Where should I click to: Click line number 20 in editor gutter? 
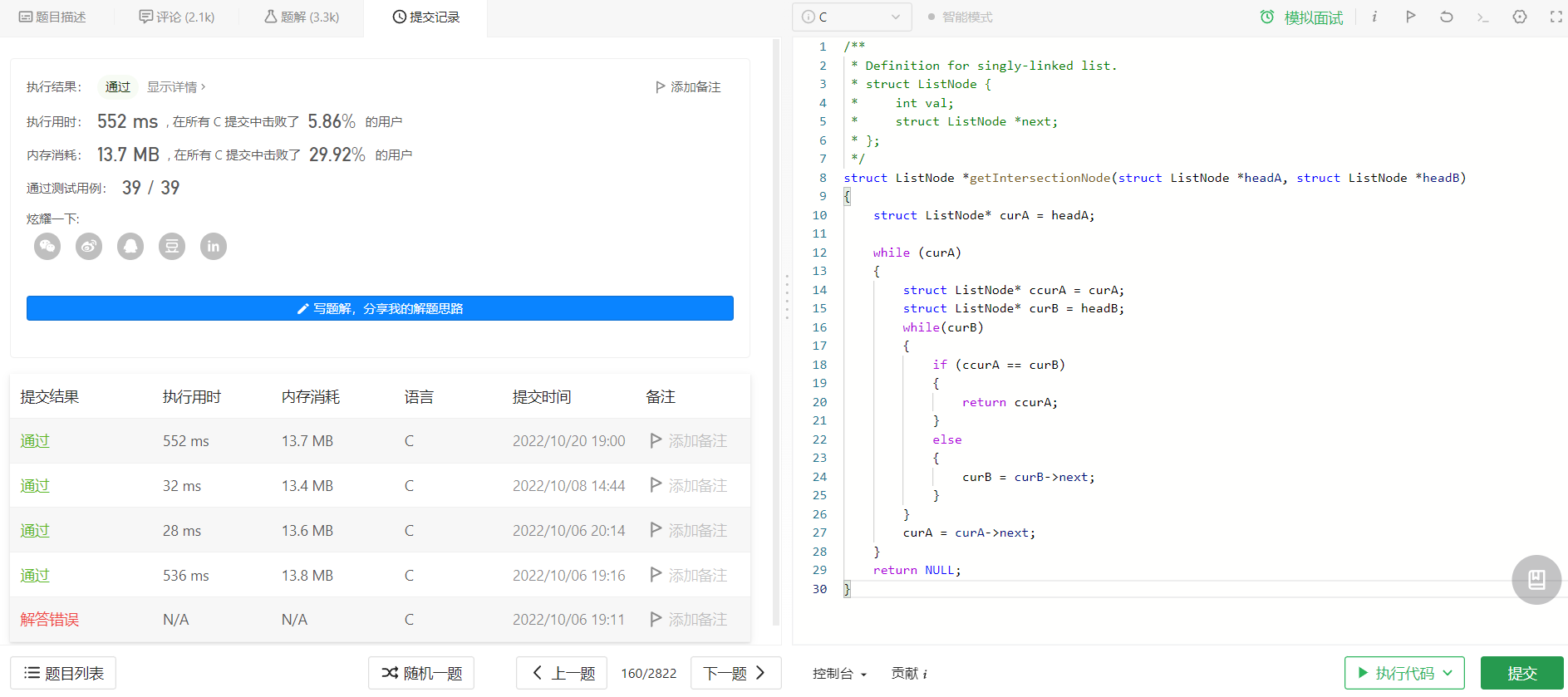819,402
